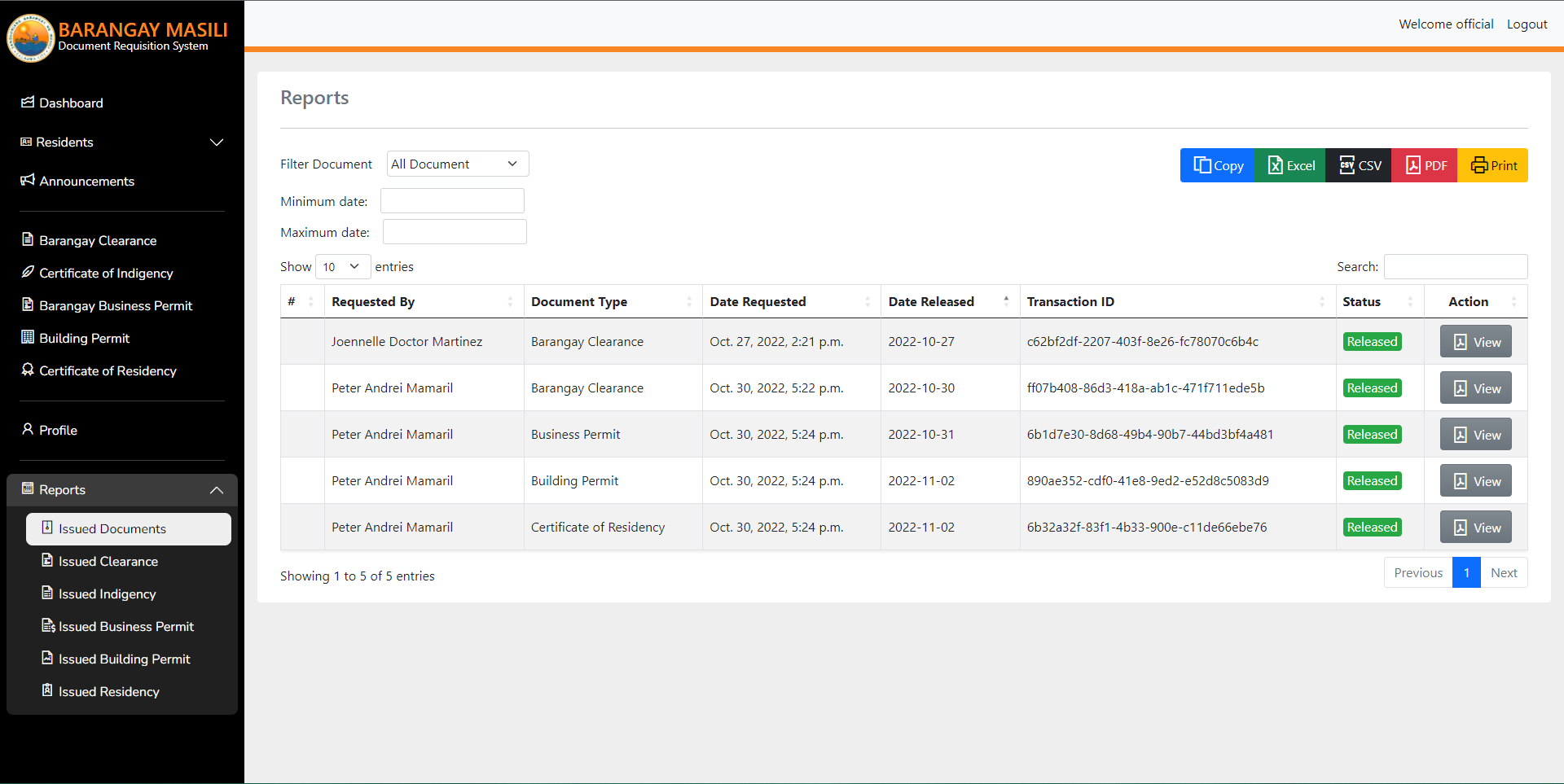The height and width of the screenshot is (784, 1564).
Task: Export the table to Excel
Action: point(1290,165)
